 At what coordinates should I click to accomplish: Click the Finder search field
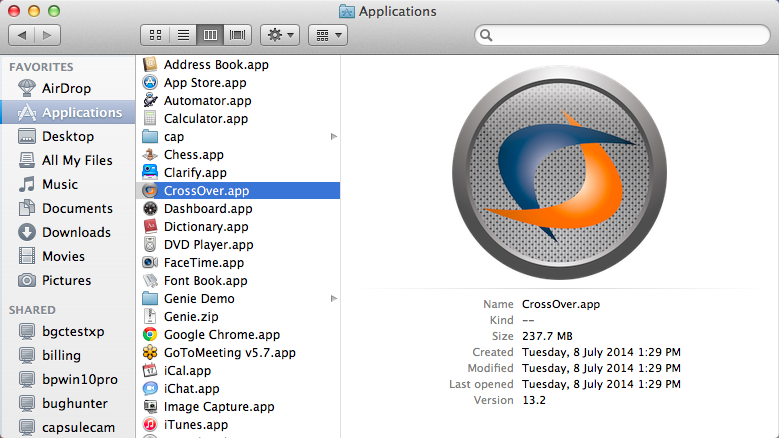click(622, 35)
